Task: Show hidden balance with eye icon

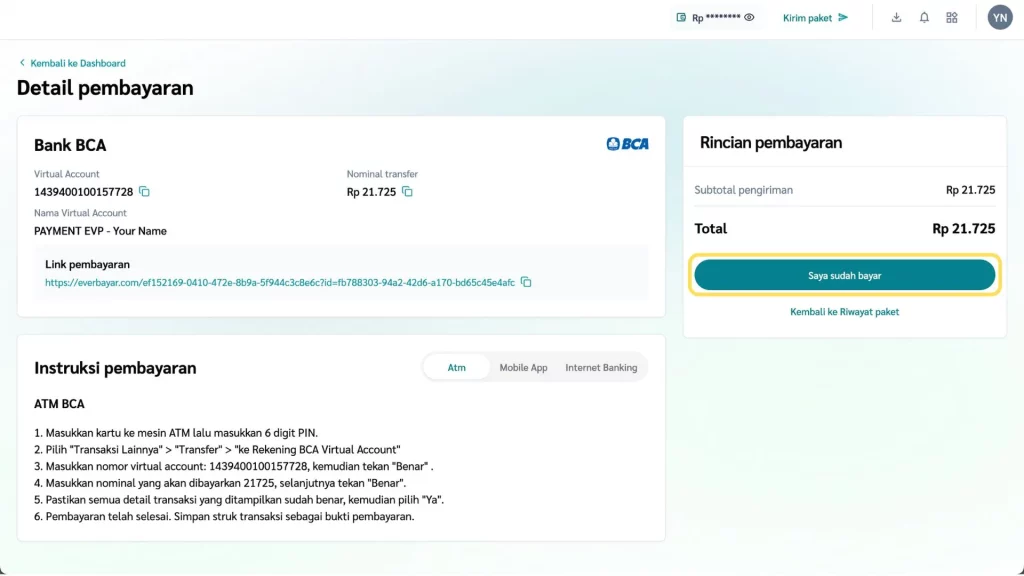Action: coord(749,17)
